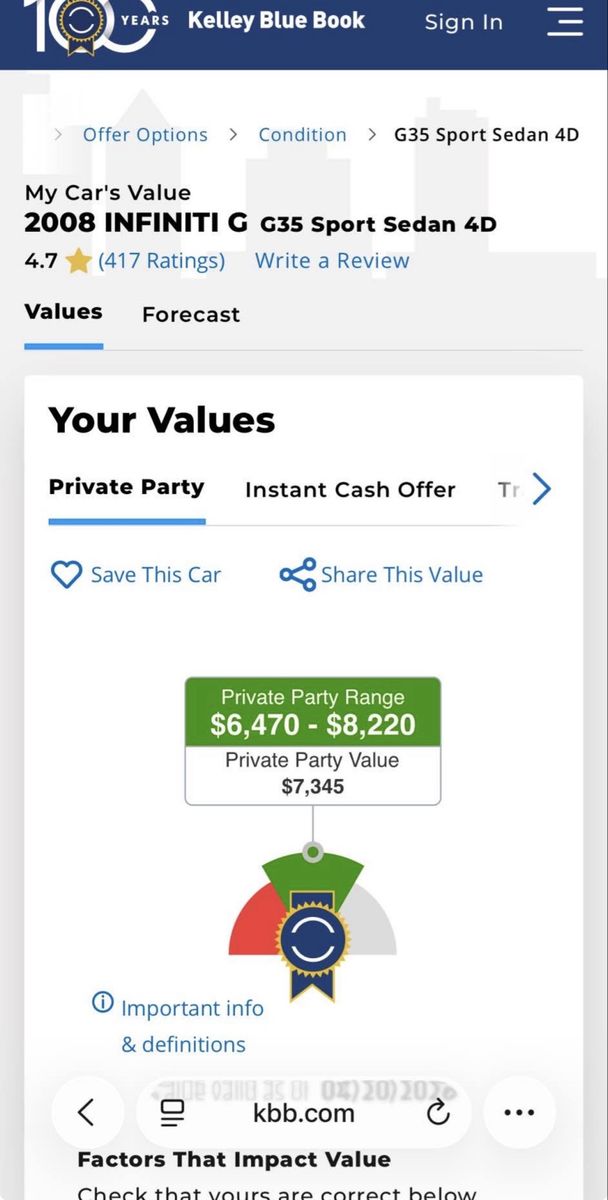Open the hamburger menu icon

click(565, 21)
